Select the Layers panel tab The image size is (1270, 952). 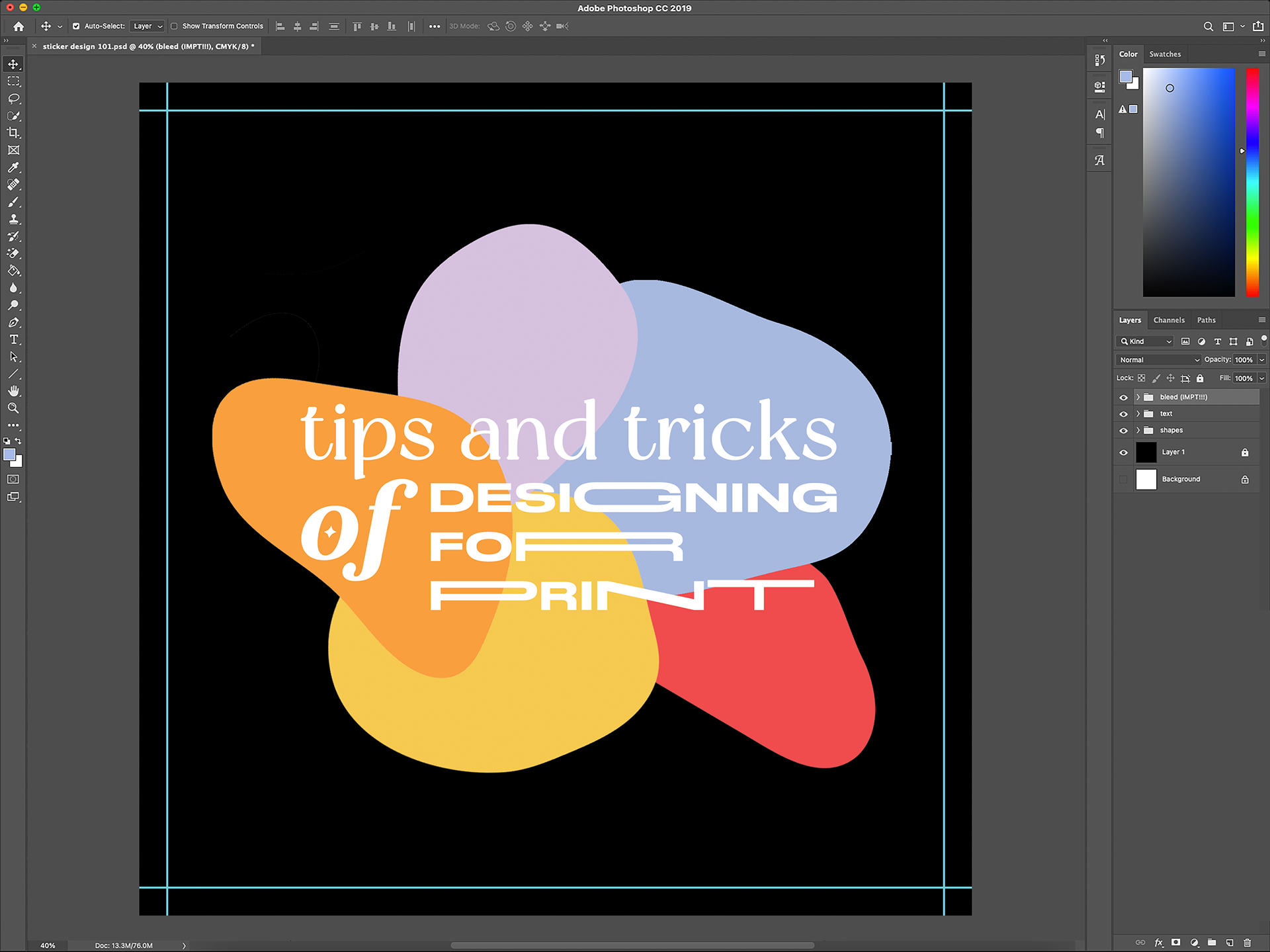click(1130, 320)
